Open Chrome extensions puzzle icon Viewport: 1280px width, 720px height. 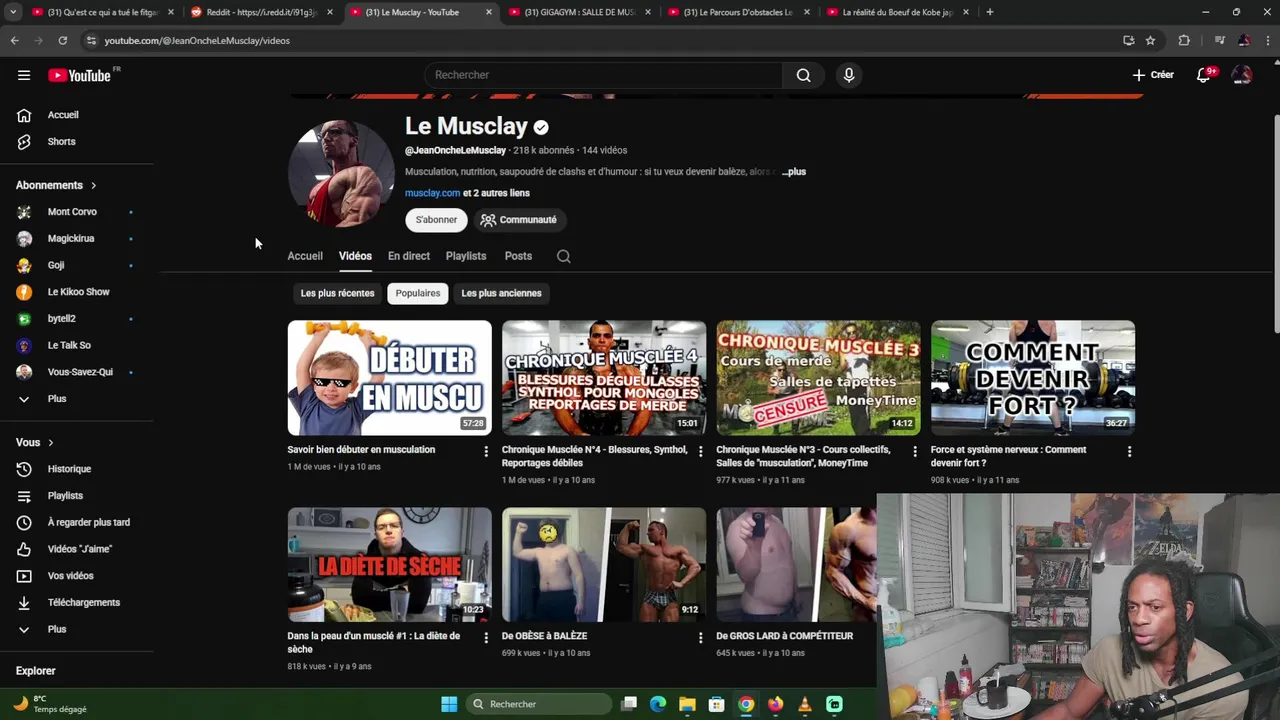(x=1184, y=40)
